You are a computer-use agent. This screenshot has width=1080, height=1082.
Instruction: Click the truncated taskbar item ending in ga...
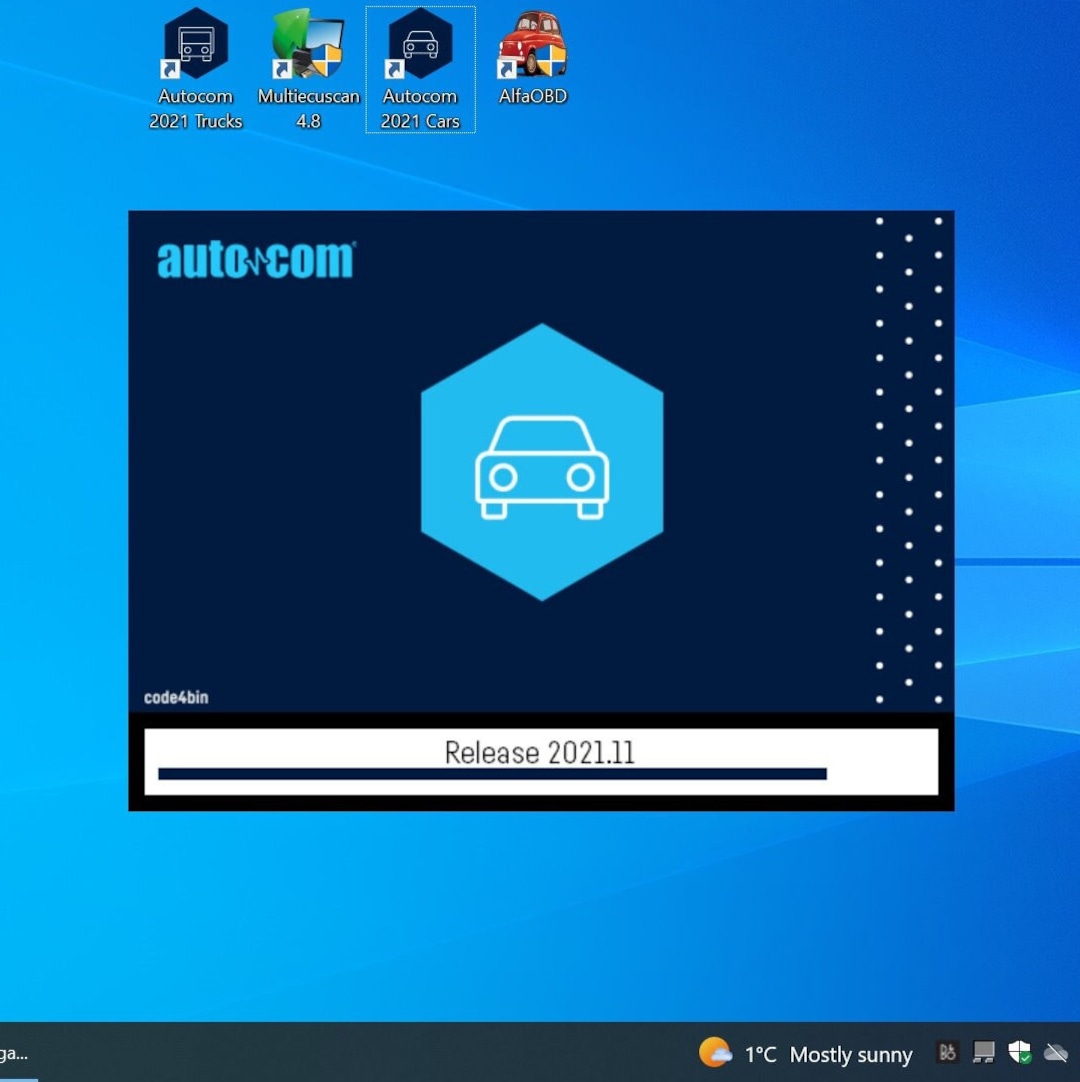click(15, 1053)
